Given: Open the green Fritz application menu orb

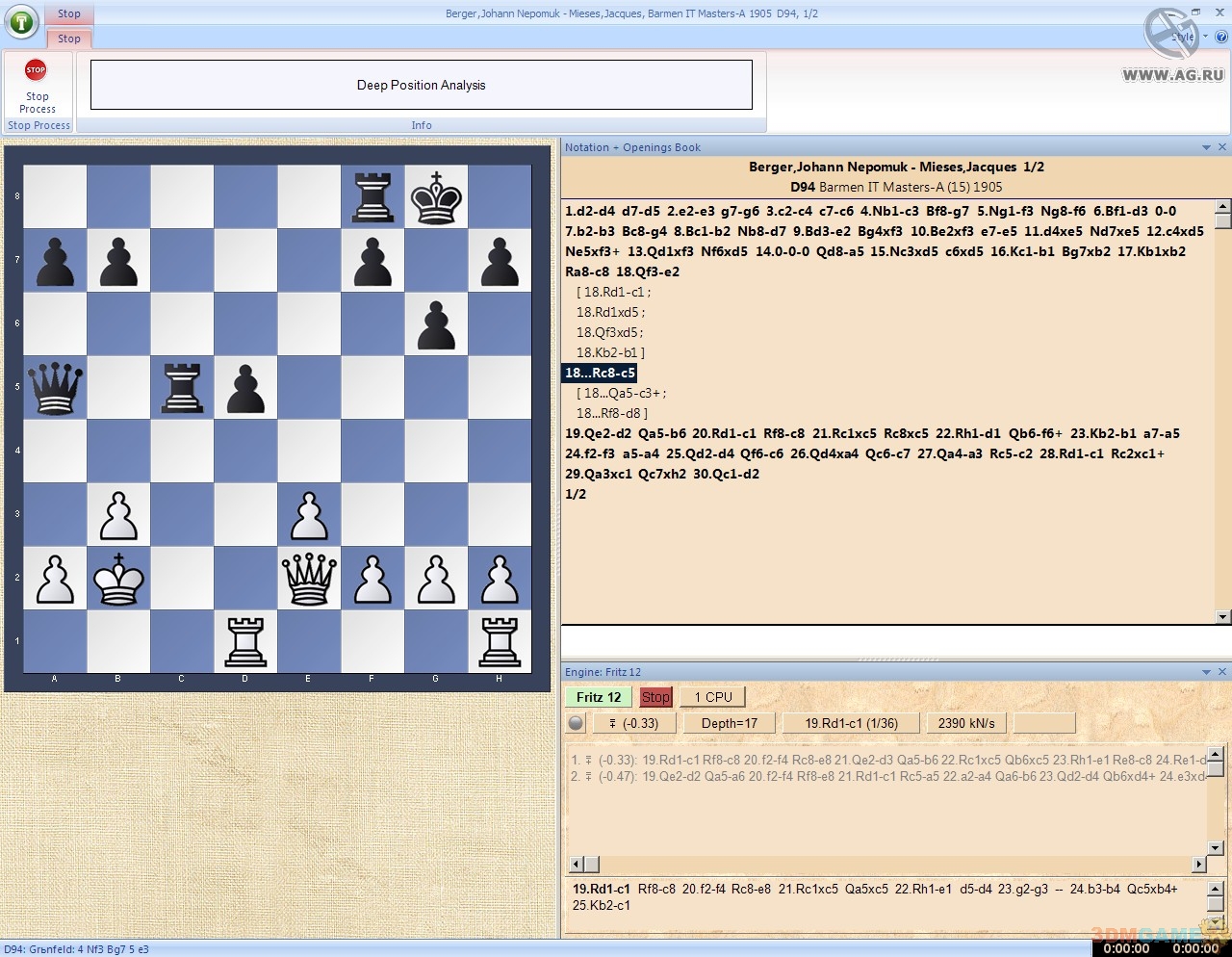Looking at the screenshot, I should 21,21.
